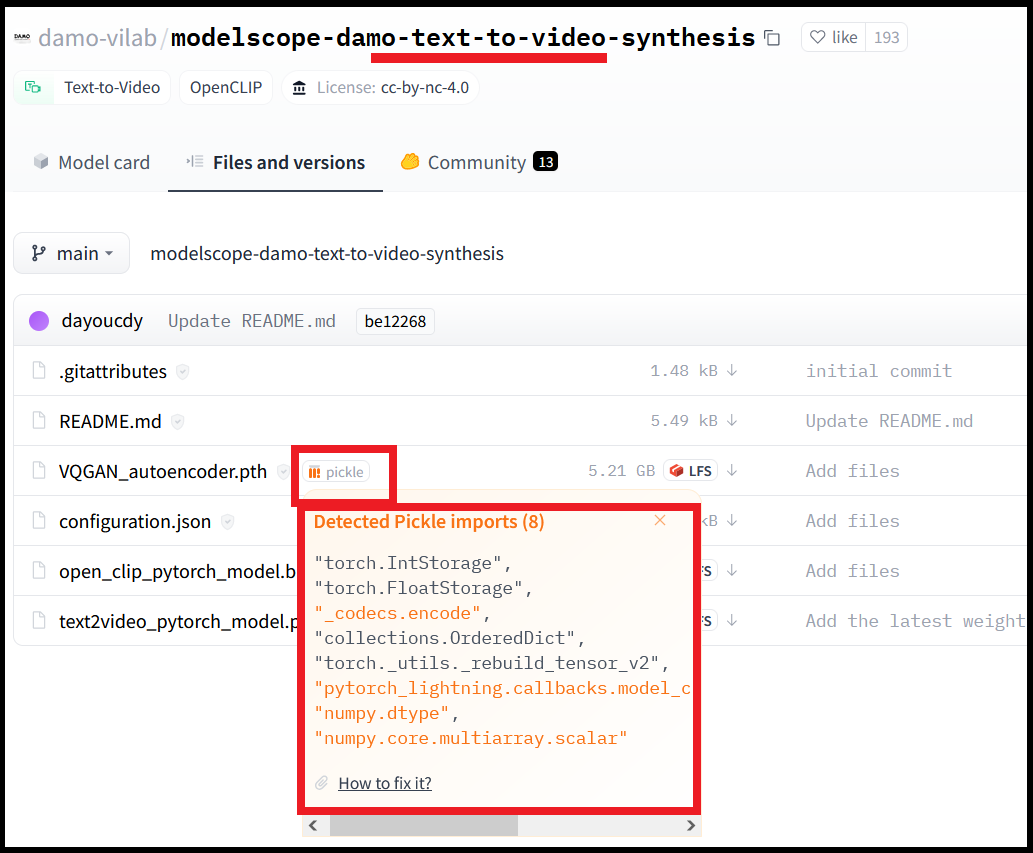Open the damo-vilab organization link
Screen dimensions: 1033x853
[x=98, y=38]
